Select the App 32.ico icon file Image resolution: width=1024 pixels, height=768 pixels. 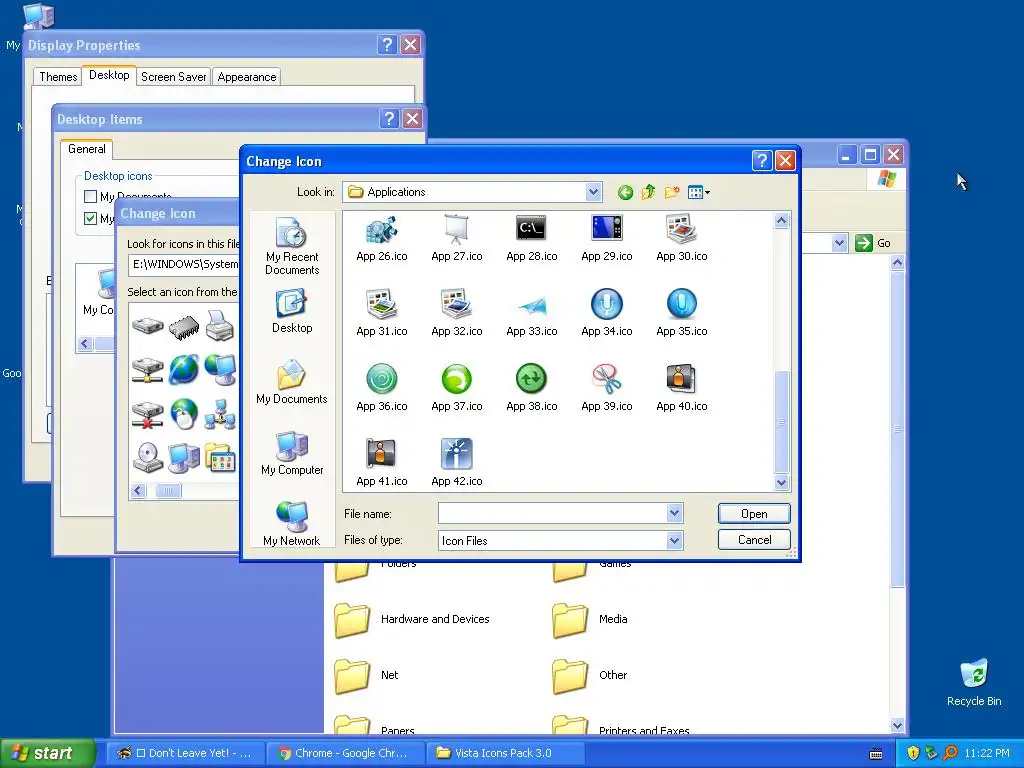click(456, 313)
